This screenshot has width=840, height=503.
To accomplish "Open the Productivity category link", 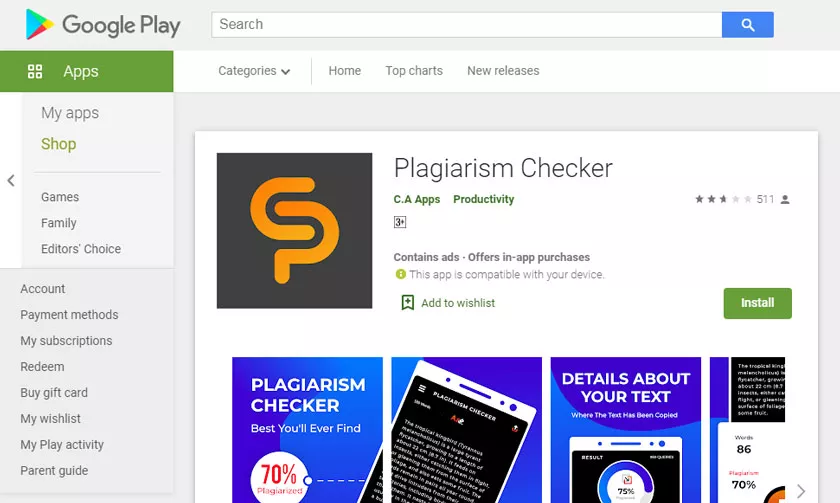I will click(x=483, y=199).
